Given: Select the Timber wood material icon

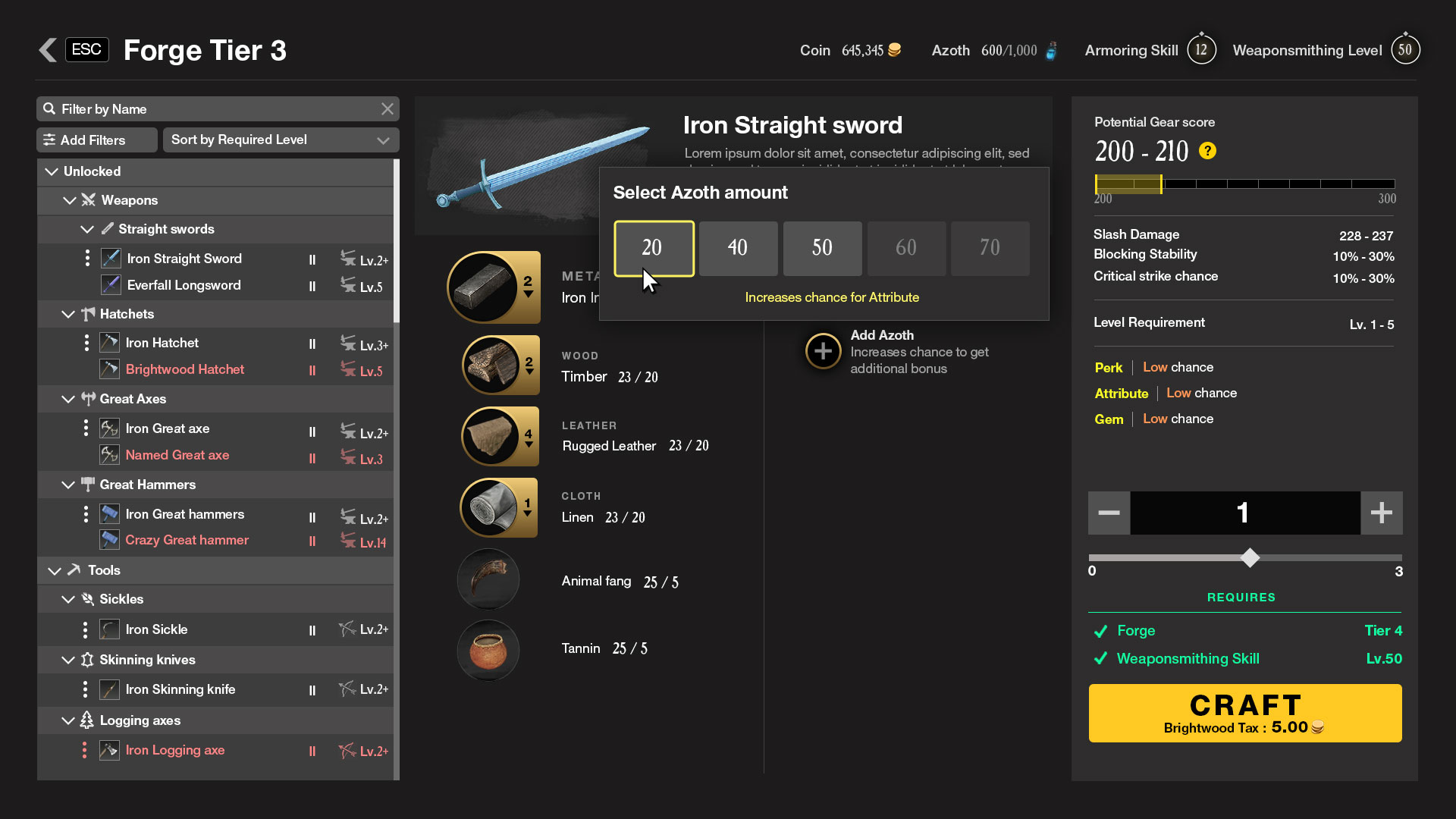Looking at the screenshot, I should click(491, 366).
